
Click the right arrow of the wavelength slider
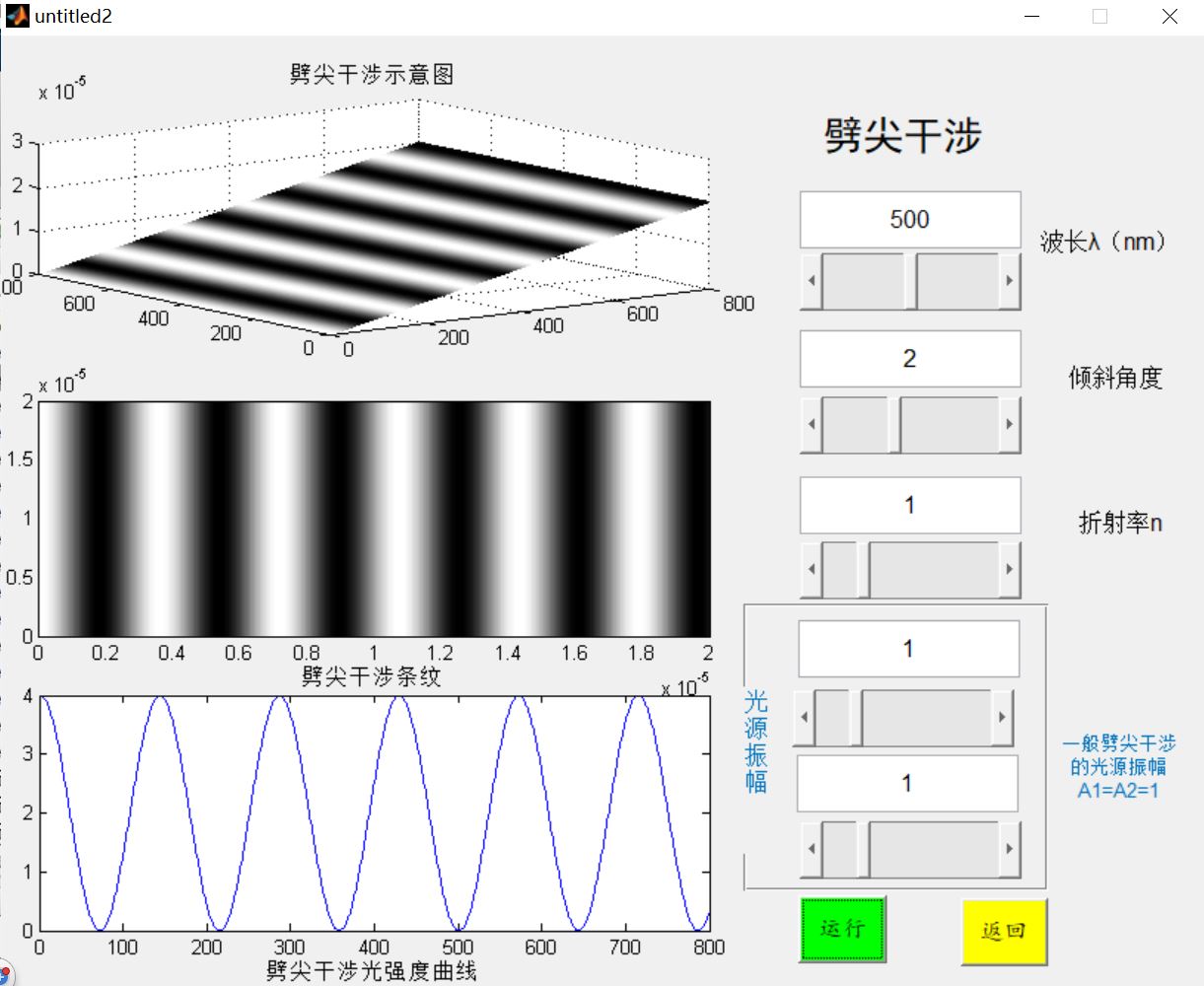[1009, 280]
